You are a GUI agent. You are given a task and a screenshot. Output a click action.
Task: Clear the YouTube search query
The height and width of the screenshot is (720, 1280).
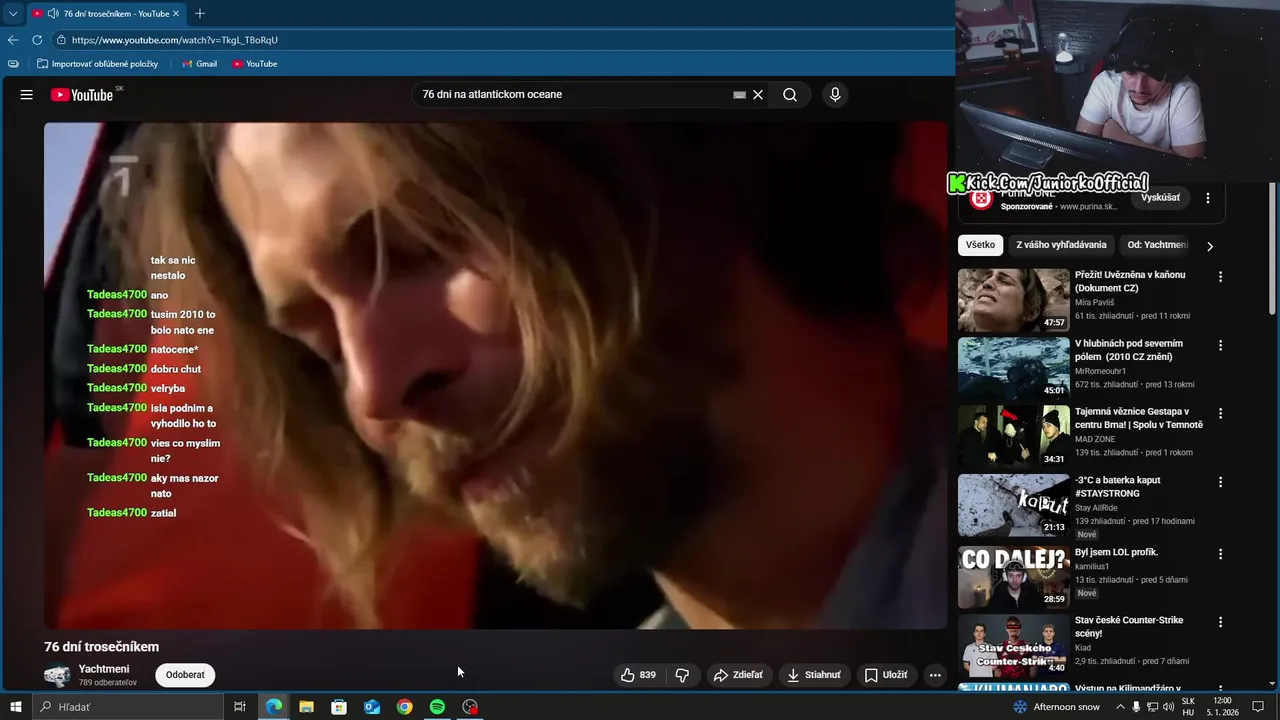[758, 95]
